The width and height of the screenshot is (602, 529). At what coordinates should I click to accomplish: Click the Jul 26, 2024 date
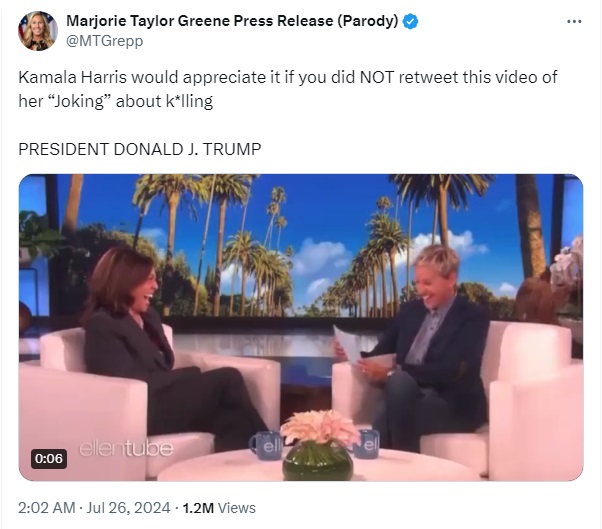[128, 508]
